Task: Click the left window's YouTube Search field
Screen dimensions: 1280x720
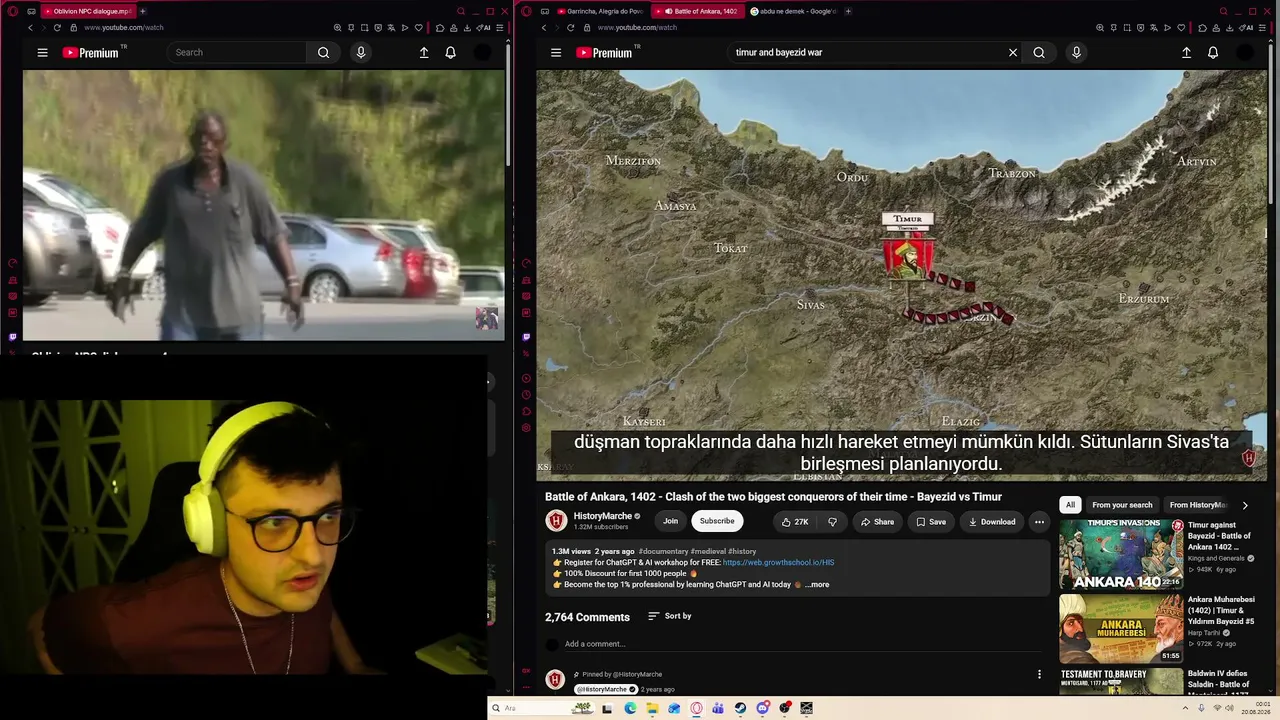Action: pyautogui.click(x=237, y=53)
